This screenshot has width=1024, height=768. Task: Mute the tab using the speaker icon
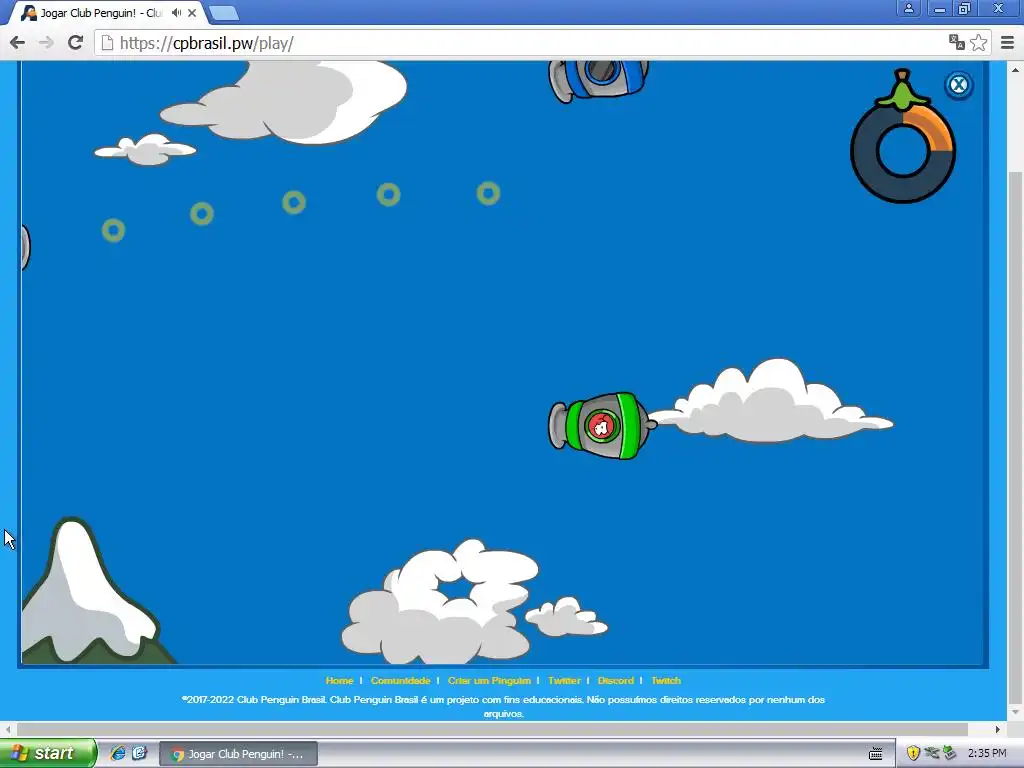point(176,12)
